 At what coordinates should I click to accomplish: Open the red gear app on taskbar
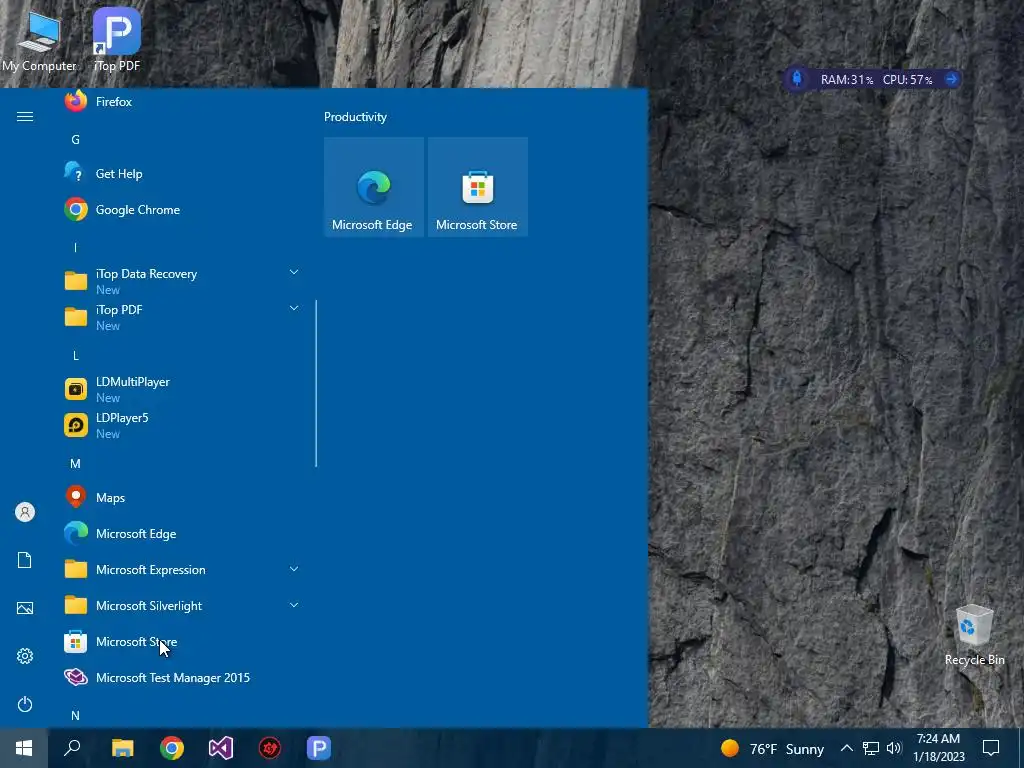[x=270, y=748]
